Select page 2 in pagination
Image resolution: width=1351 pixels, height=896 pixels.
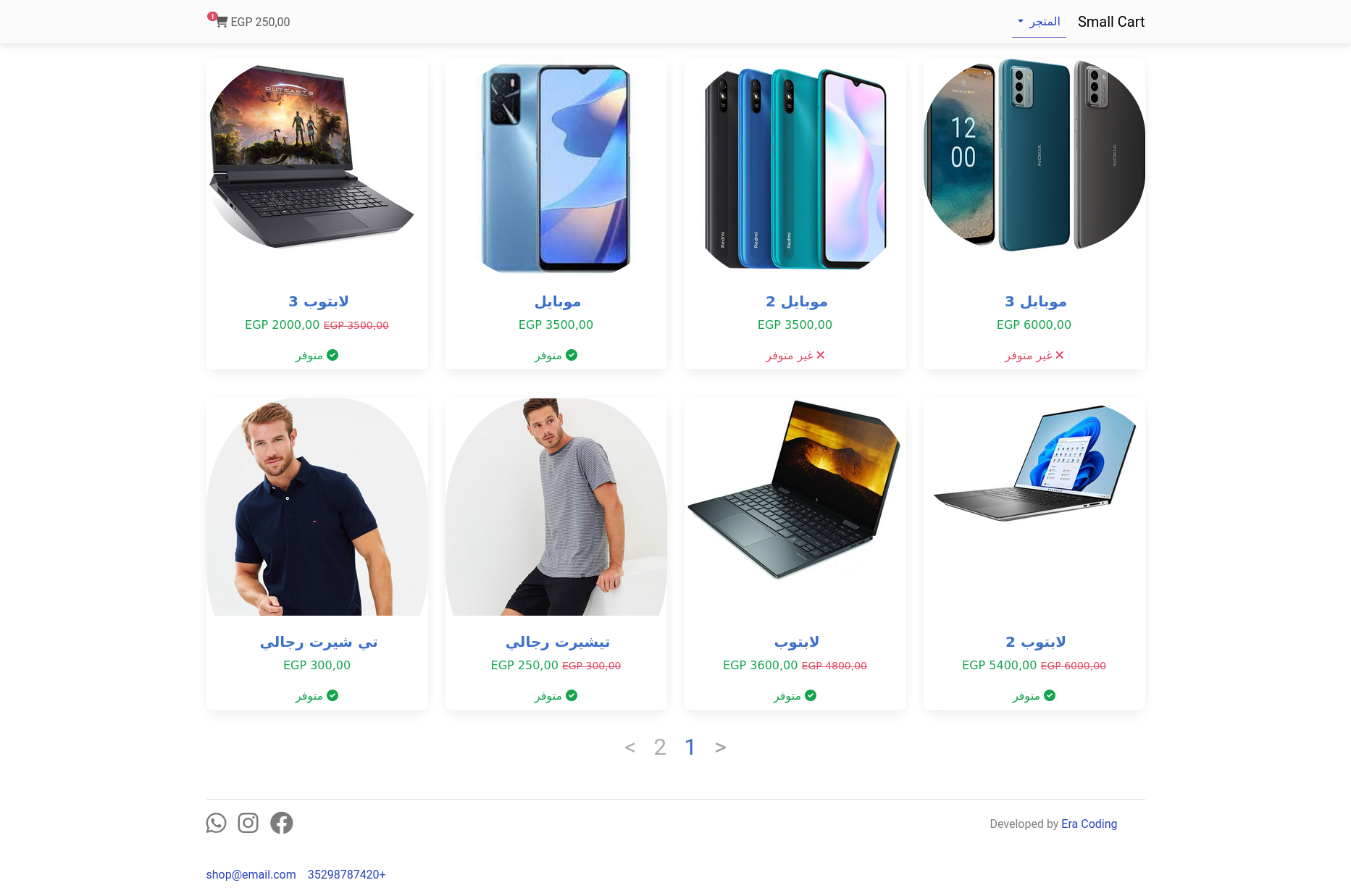[x=660, y=747]
